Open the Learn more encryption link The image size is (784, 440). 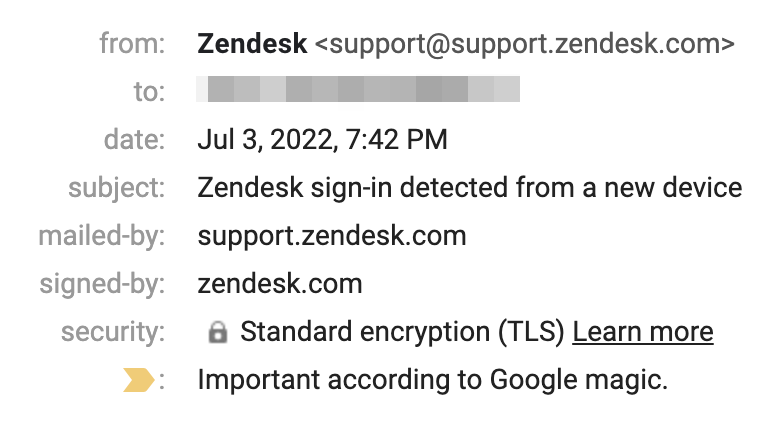point(642,332)
